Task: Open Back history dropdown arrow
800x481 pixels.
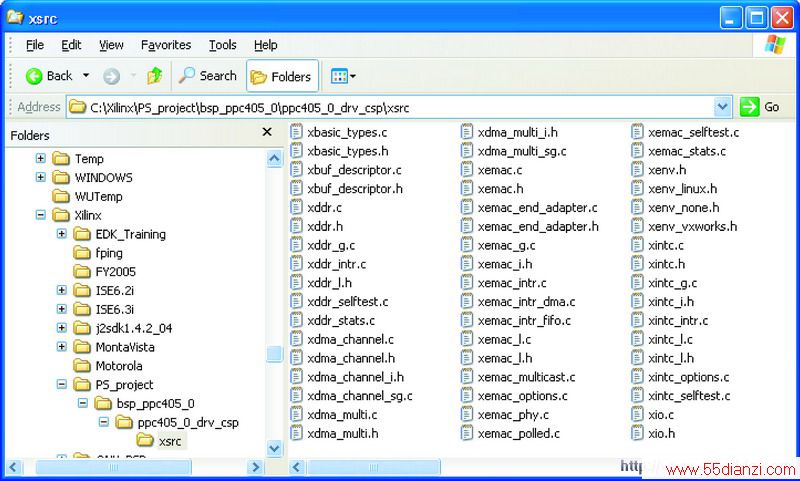Action: 86,75
